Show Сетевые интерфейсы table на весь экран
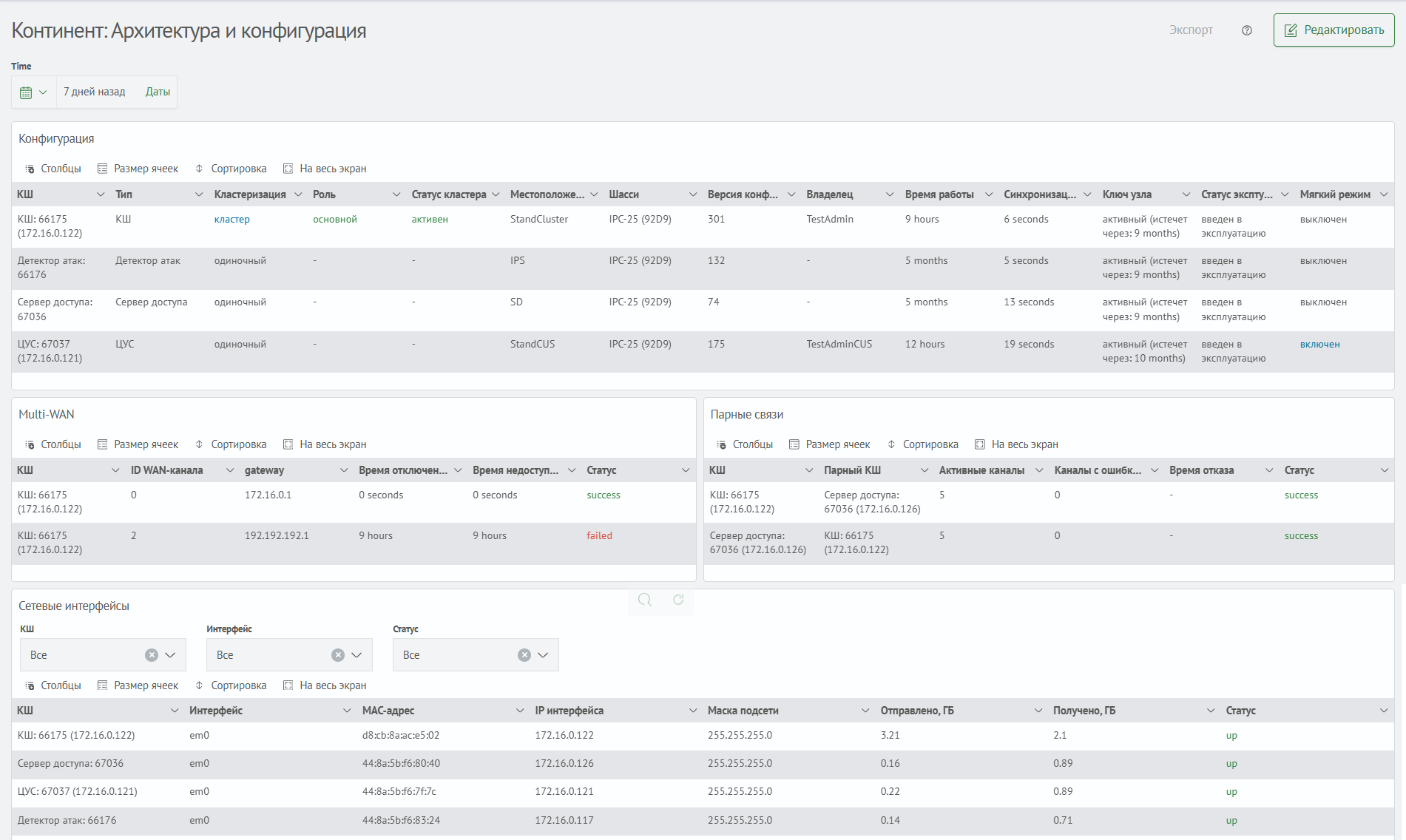The height and width of the screenshot is (840, 1406). coord(325,685)
